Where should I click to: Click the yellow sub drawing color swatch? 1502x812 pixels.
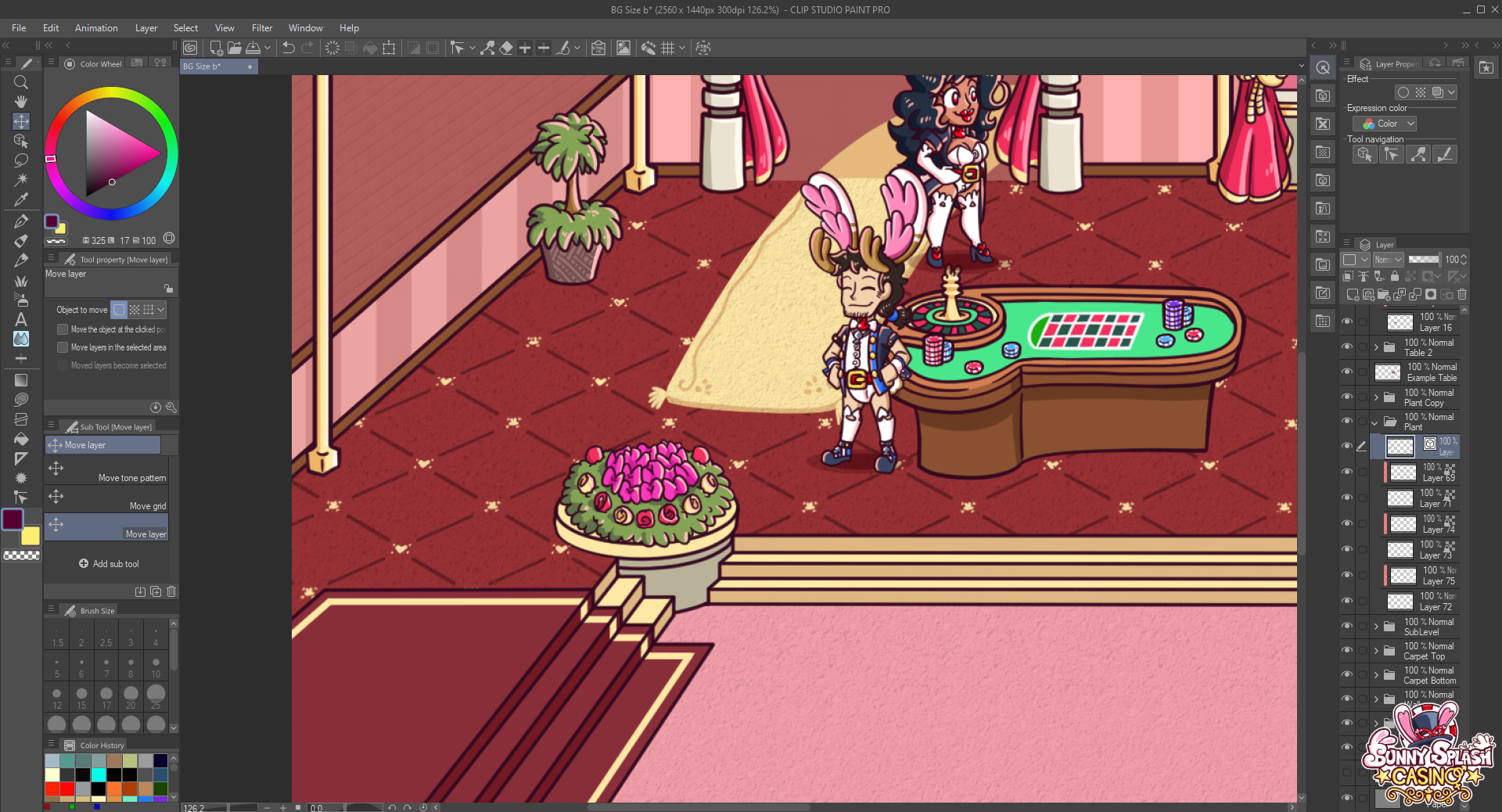coord(31,536)
